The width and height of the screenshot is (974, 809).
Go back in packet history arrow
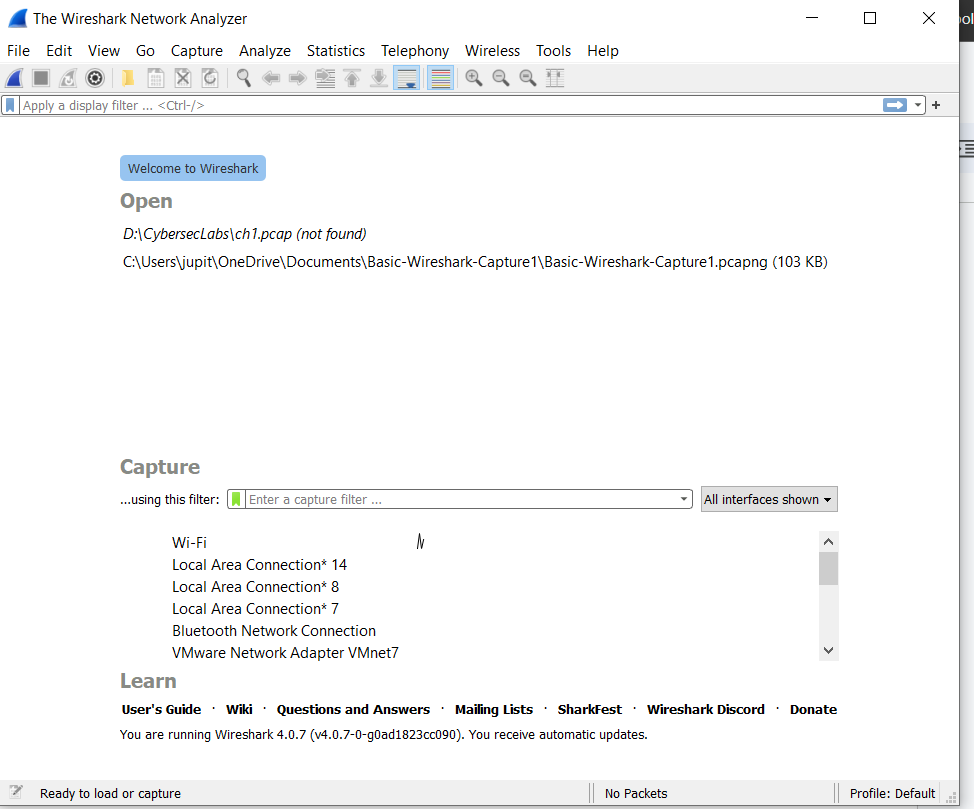[271, 78]
